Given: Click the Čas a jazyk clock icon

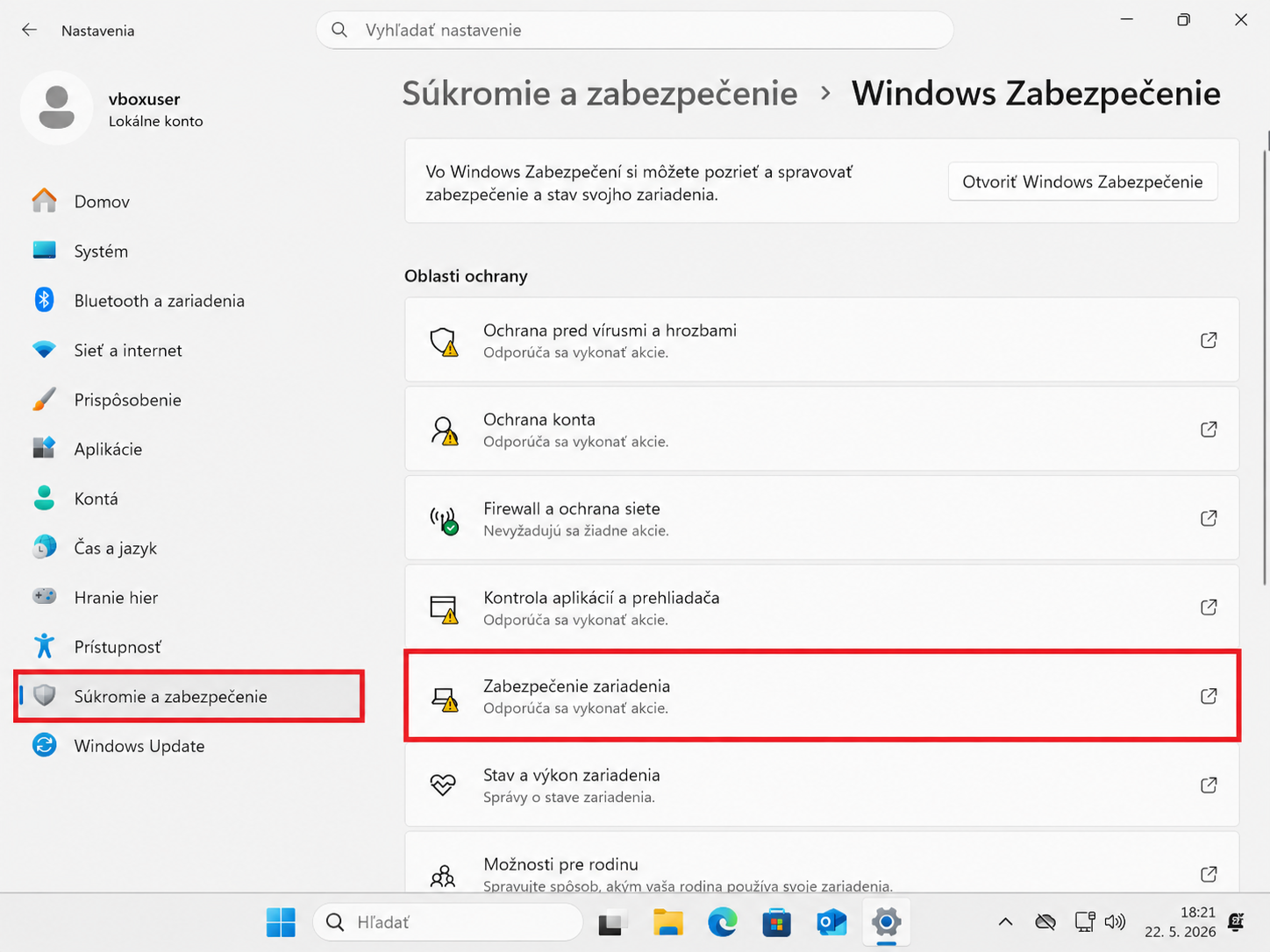Looking at the screenshot, I should [44, 548].
